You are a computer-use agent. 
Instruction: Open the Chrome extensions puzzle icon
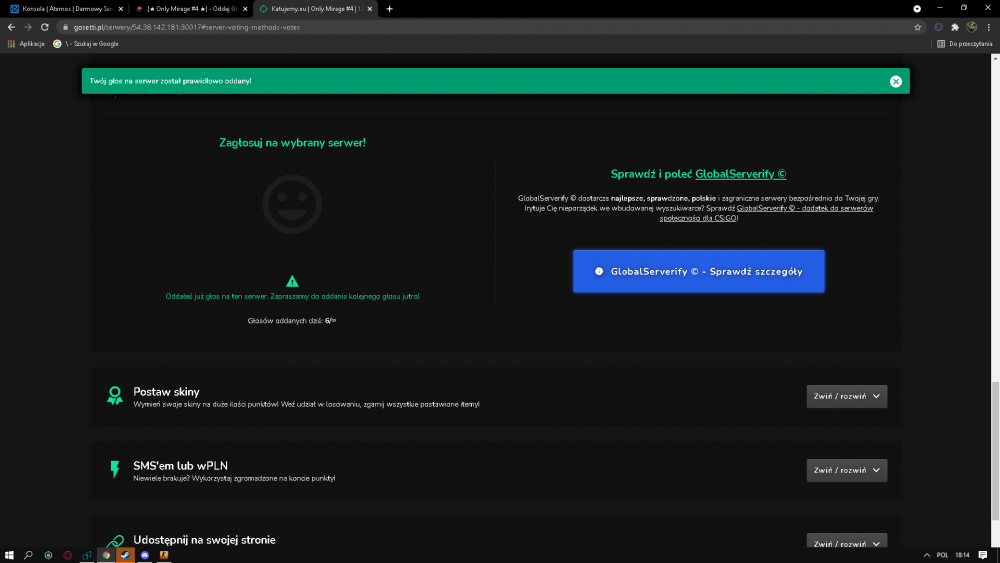[955, 27]
